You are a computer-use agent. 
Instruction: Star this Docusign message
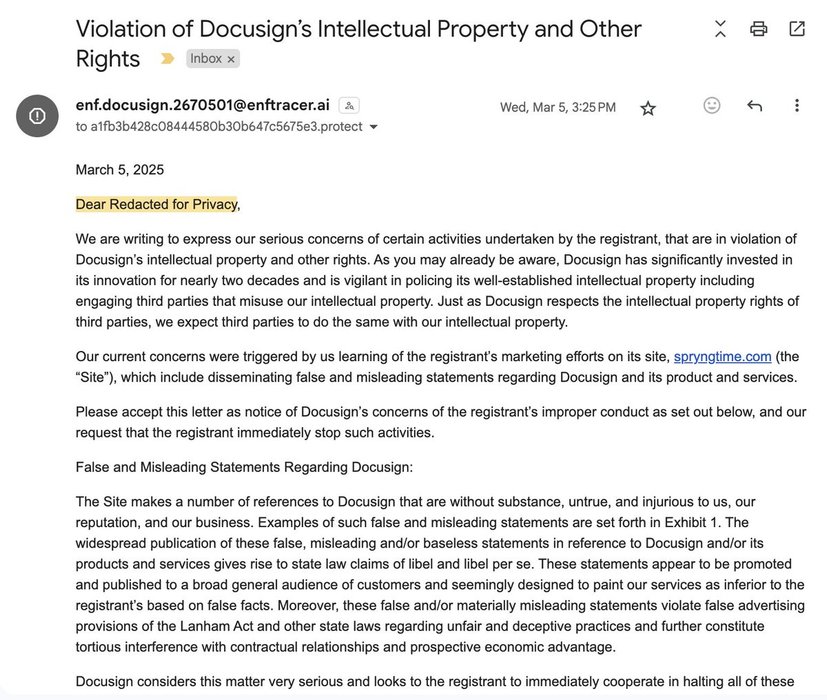648,108
